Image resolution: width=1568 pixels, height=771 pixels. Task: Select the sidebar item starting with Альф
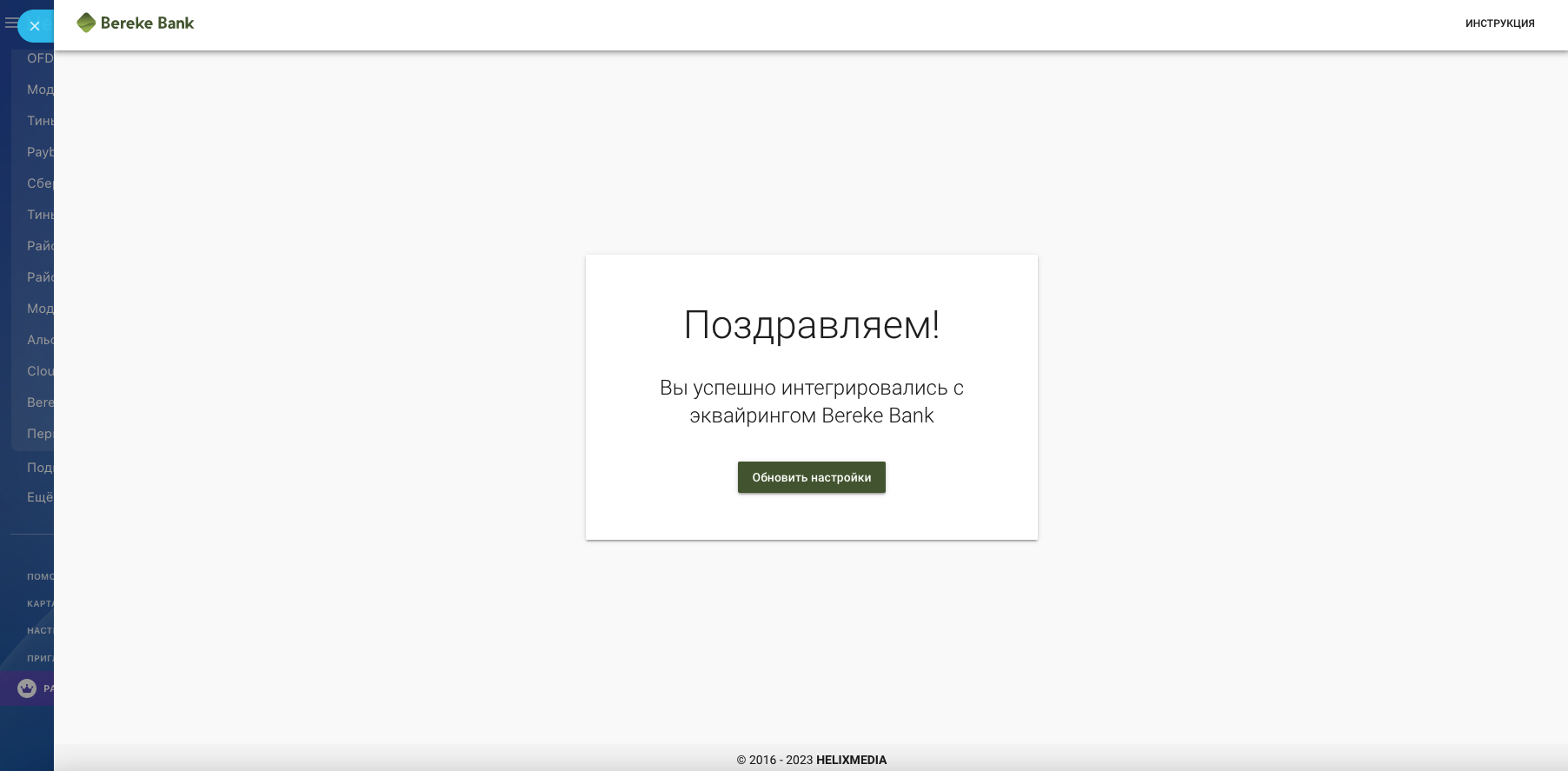point(40,340)
